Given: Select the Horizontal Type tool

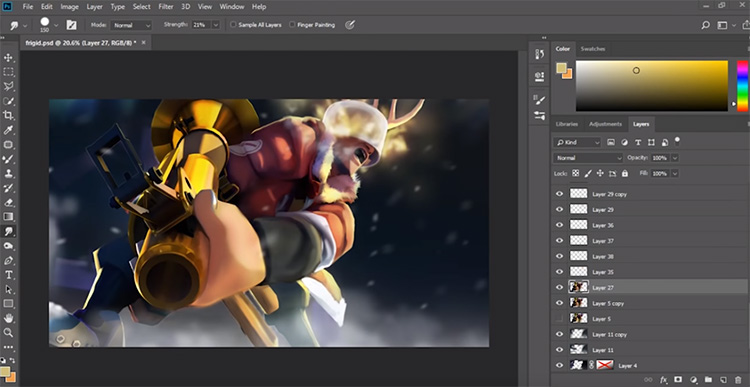Looking at the screenshot, I should pos(8,275).
